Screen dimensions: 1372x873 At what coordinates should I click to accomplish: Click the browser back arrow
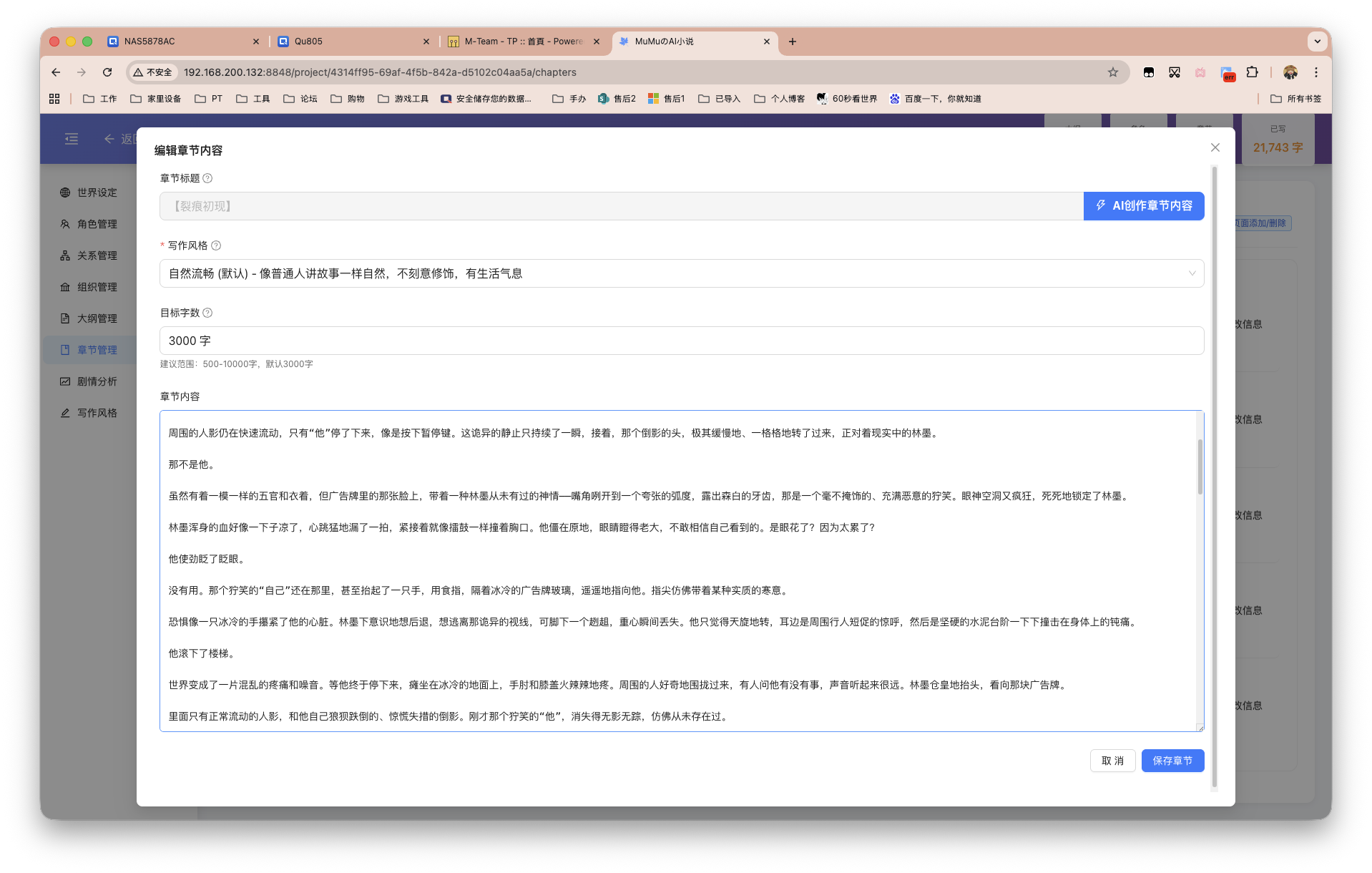(56, 72)
